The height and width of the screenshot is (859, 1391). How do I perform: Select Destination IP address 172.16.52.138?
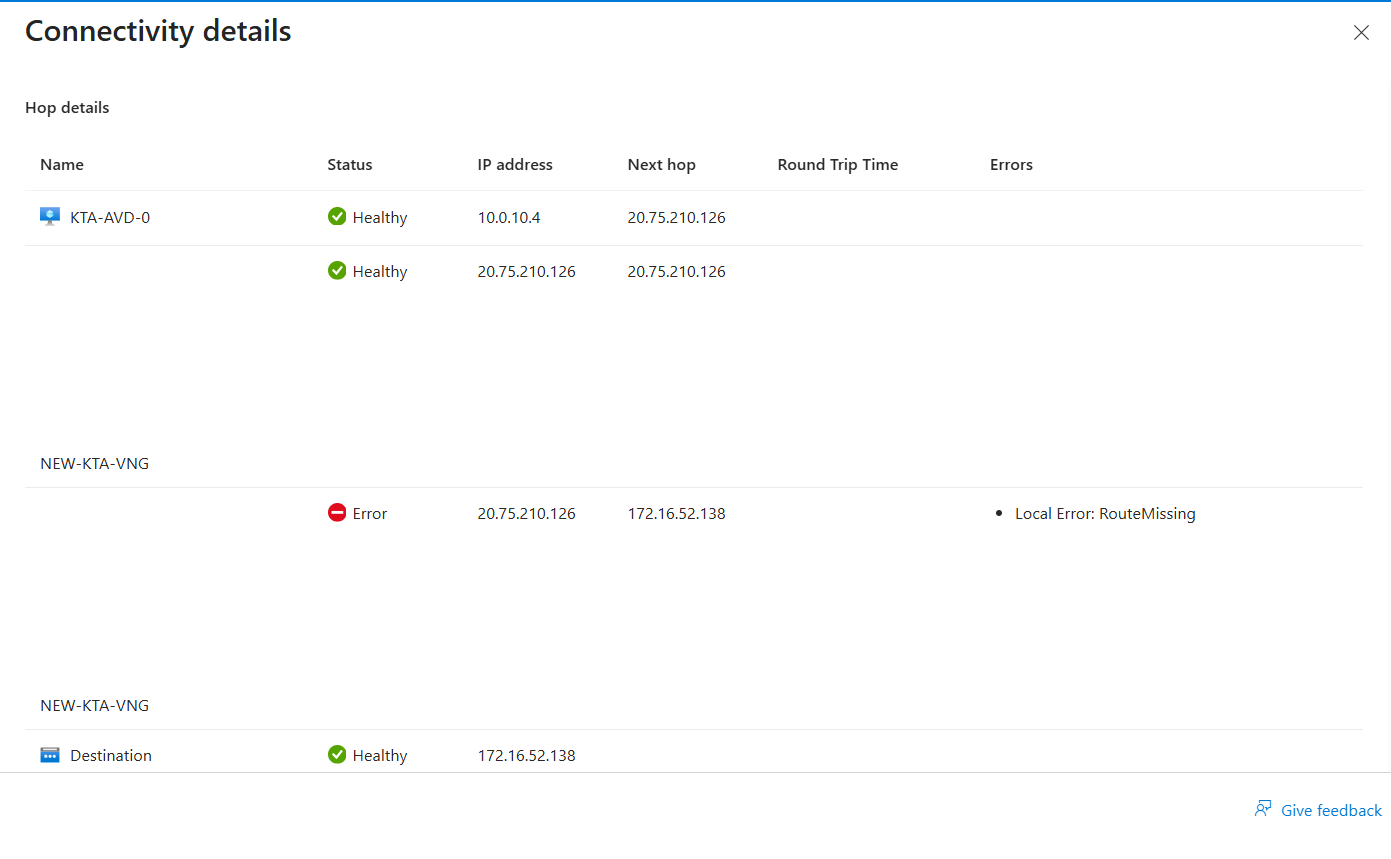coord(527,755)
